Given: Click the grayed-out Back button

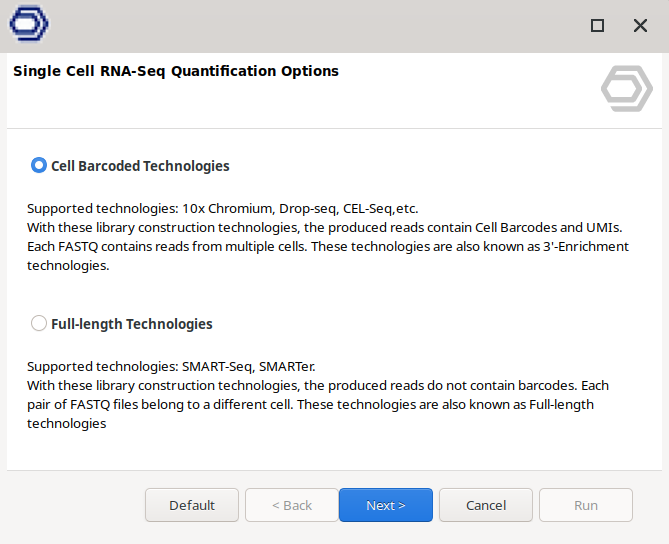Looking at the screenshot, I should pyautogui.click(x=292, y=505).
